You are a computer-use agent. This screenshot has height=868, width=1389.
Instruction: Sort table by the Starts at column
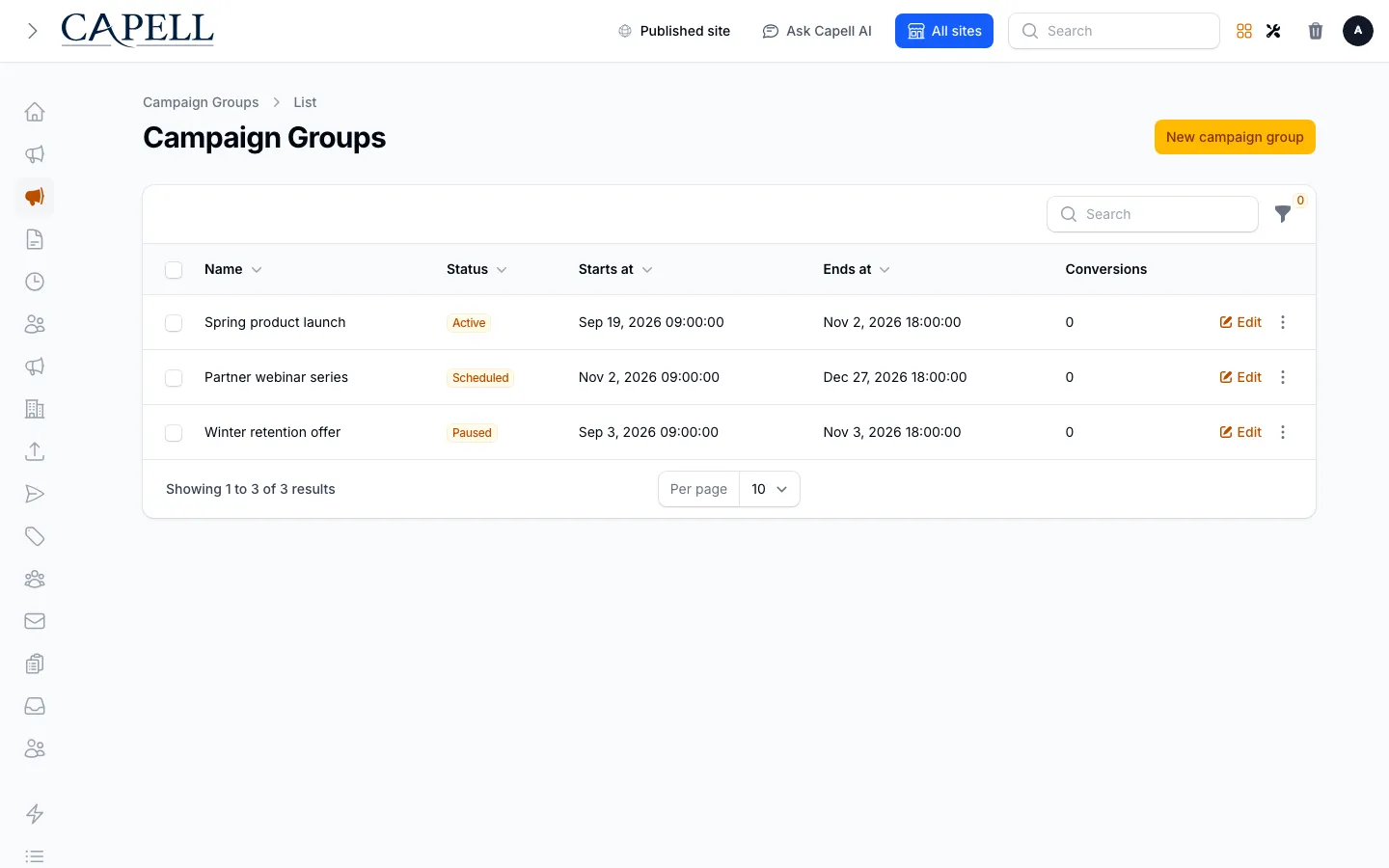(x=615, y=269)
